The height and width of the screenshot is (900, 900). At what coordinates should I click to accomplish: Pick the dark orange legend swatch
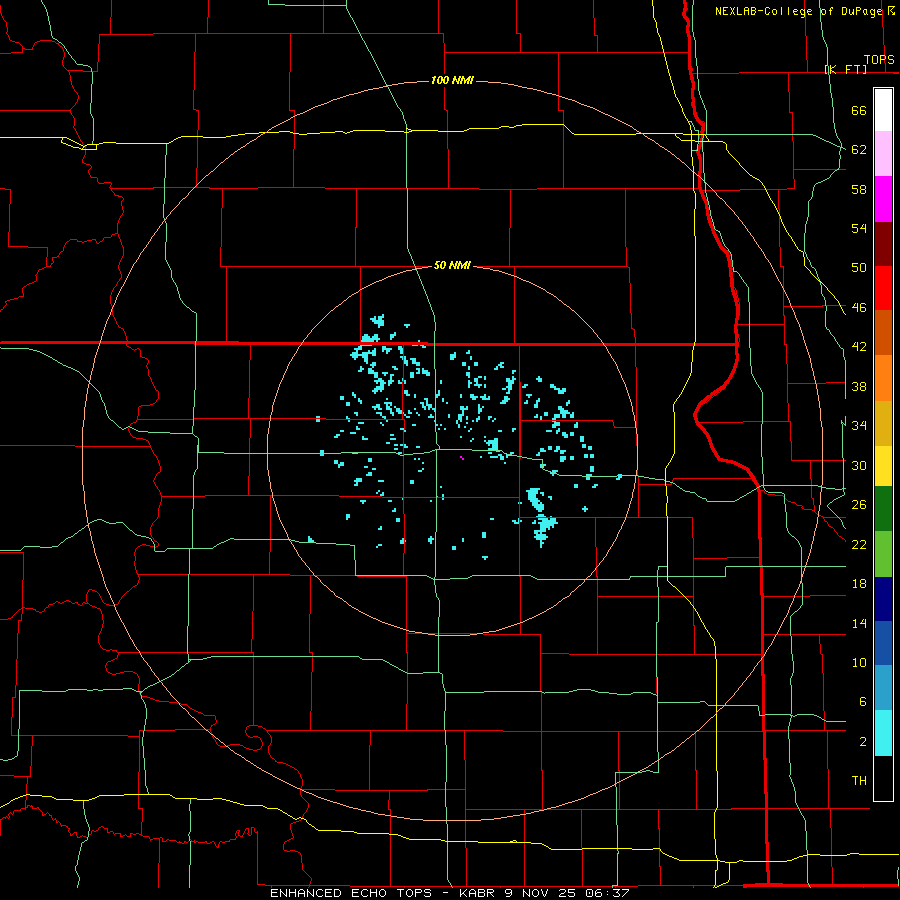(883, 332)
